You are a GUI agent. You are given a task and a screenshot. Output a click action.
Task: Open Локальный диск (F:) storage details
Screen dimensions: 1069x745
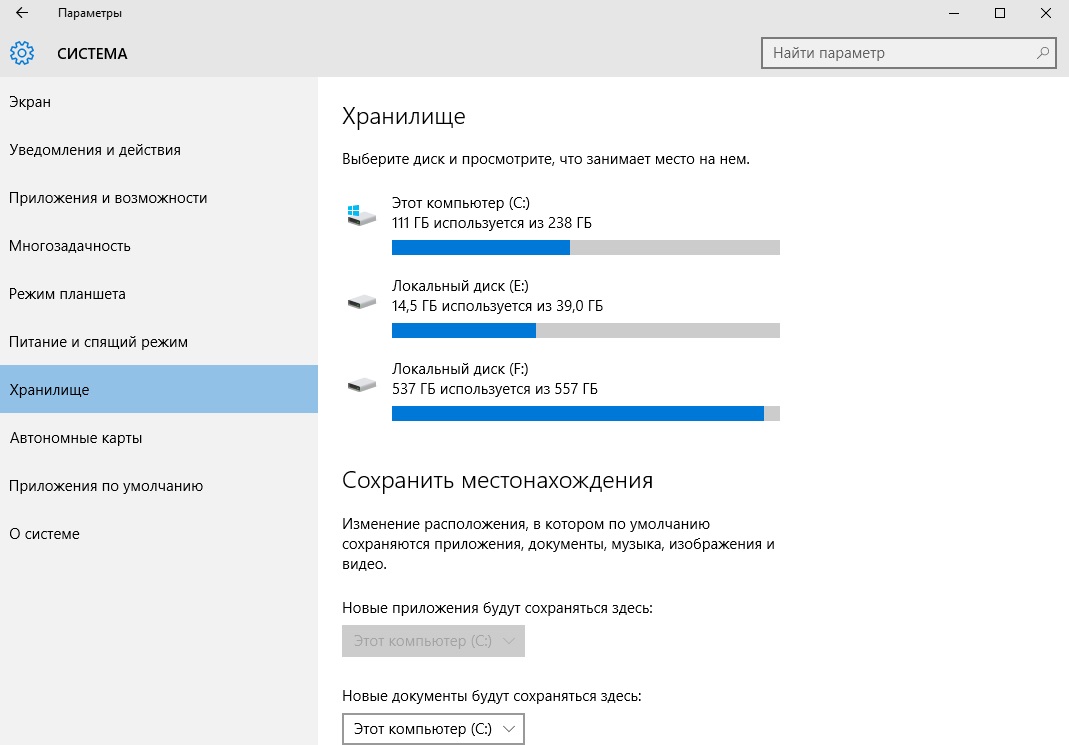pyautogui.click(x=563, y=391)
